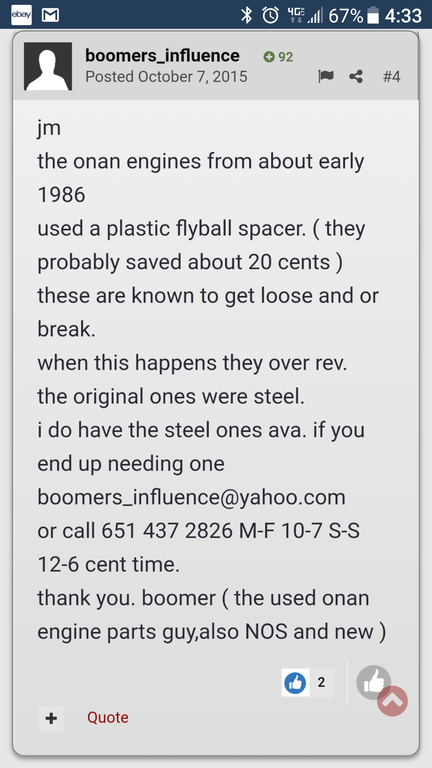Viewport: 432px width, 768px height.
Task: Toggle multiquote plus button
Action: (51, 719)
